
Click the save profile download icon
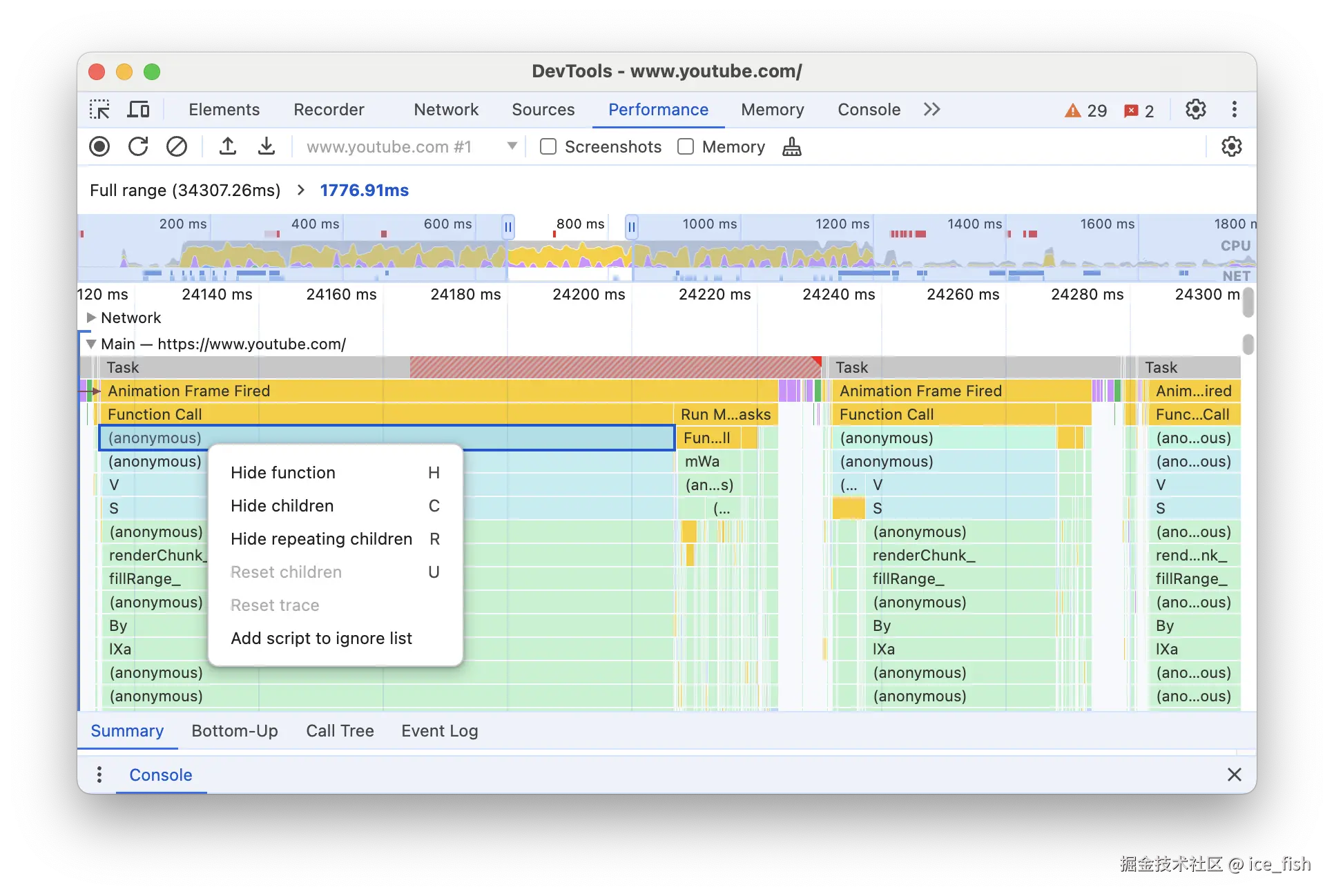coord(267,146)
